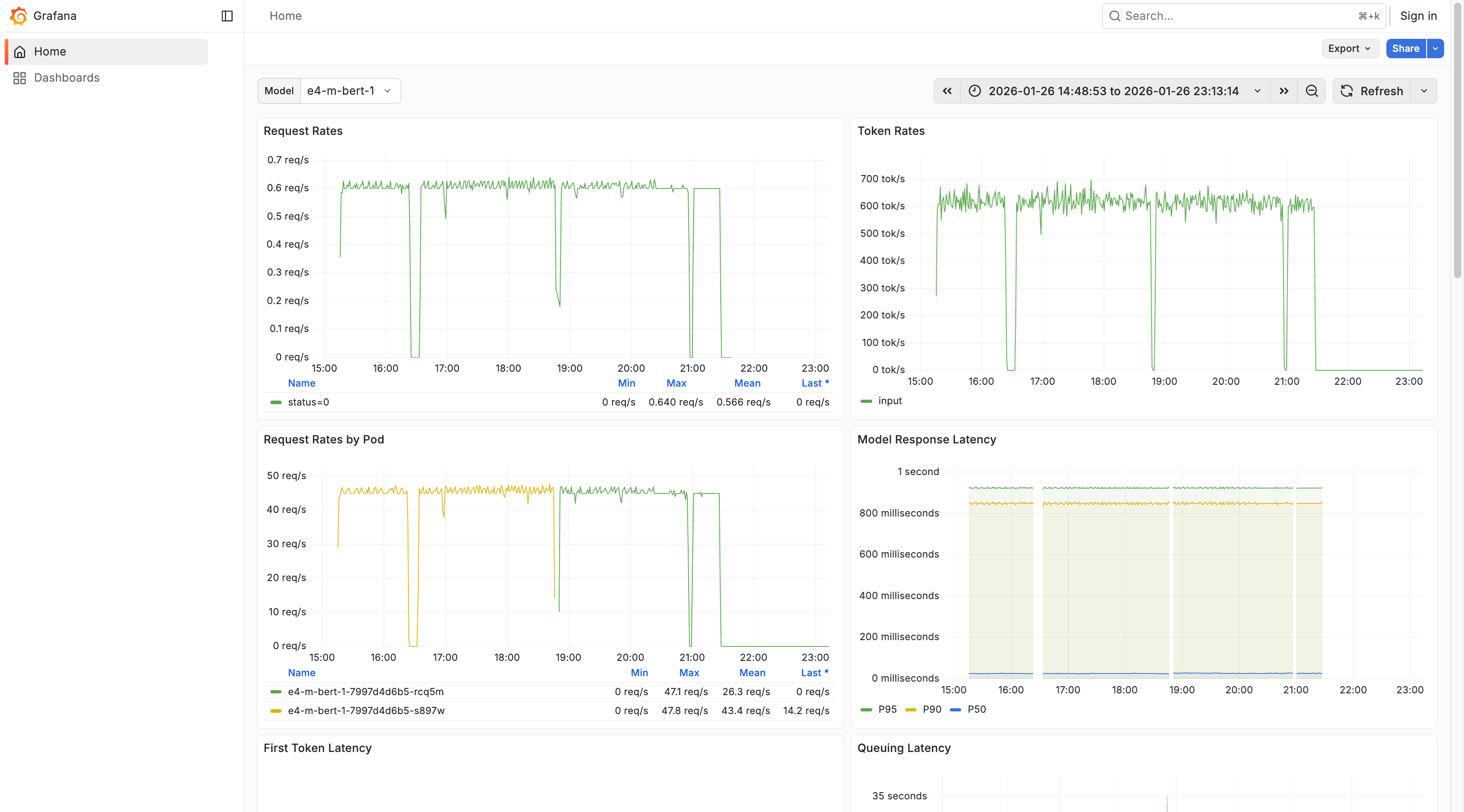Click the Home breadcrumb at top

click(285, 16)
